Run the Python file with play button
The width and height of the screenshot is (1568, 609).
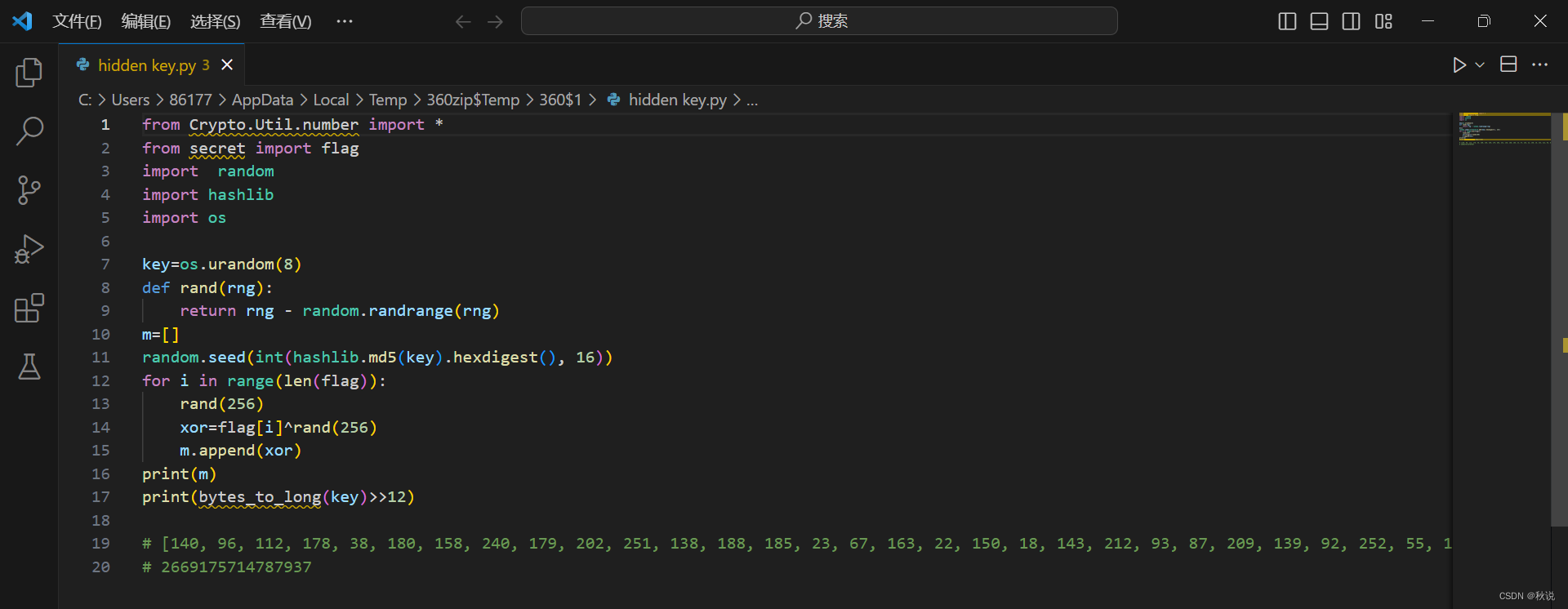point(1459,64)
